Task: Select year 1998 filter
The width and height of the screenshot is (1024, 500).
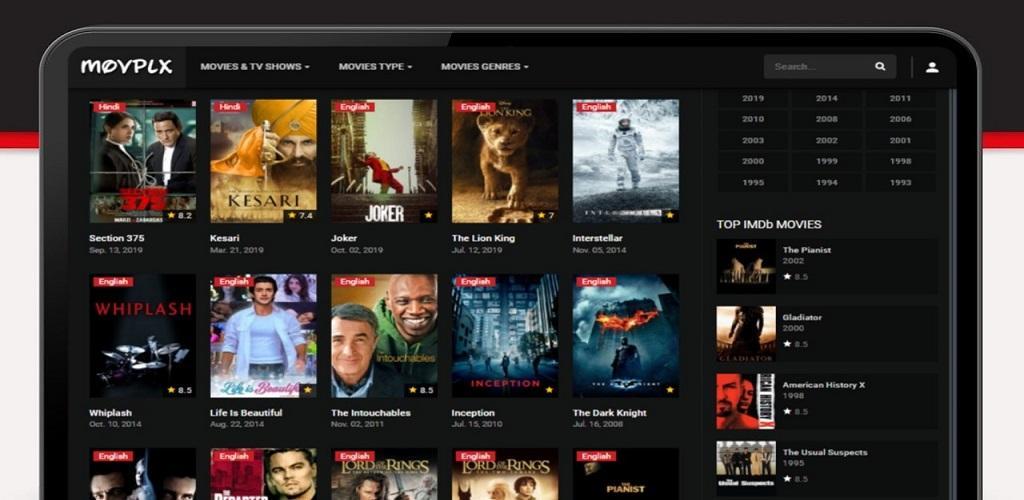Action: (901, 161)
